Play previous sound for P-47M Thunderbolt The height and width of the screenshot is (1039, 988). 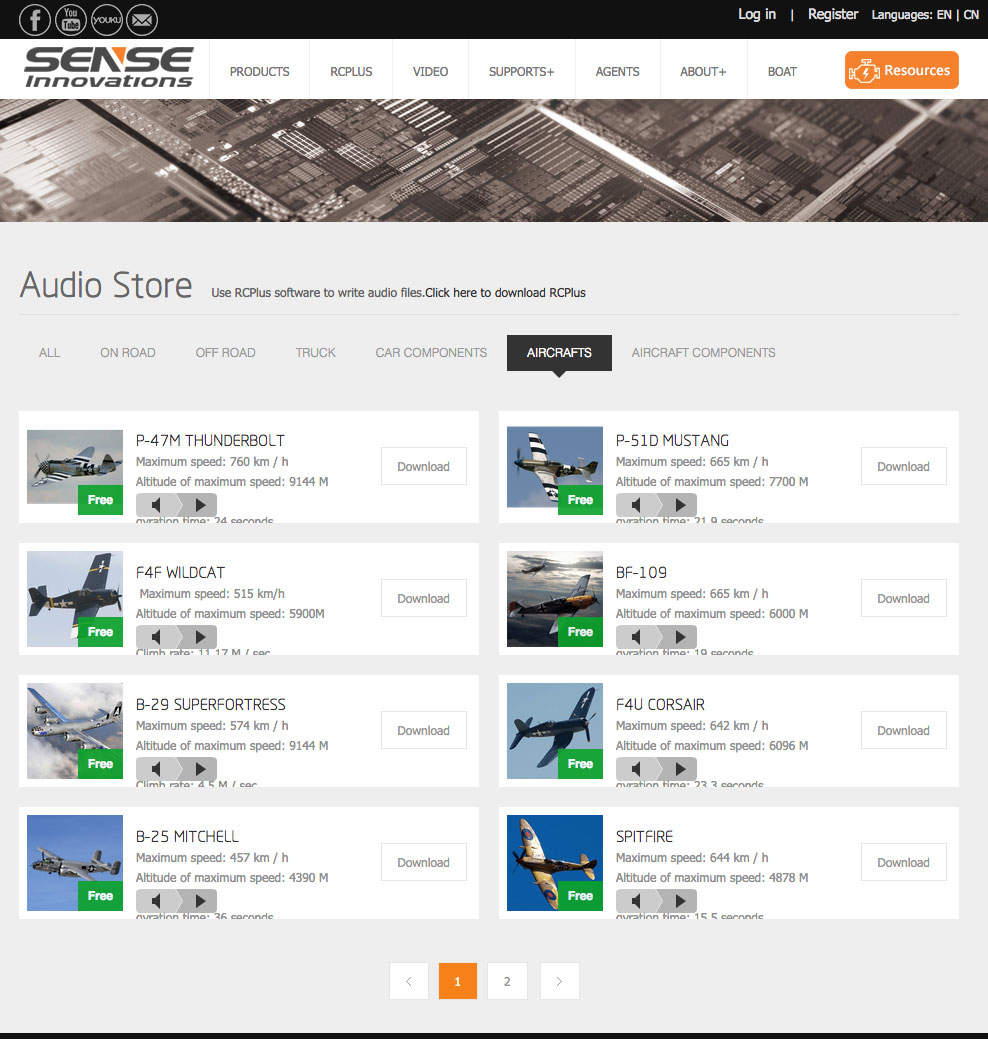(156, 505)
